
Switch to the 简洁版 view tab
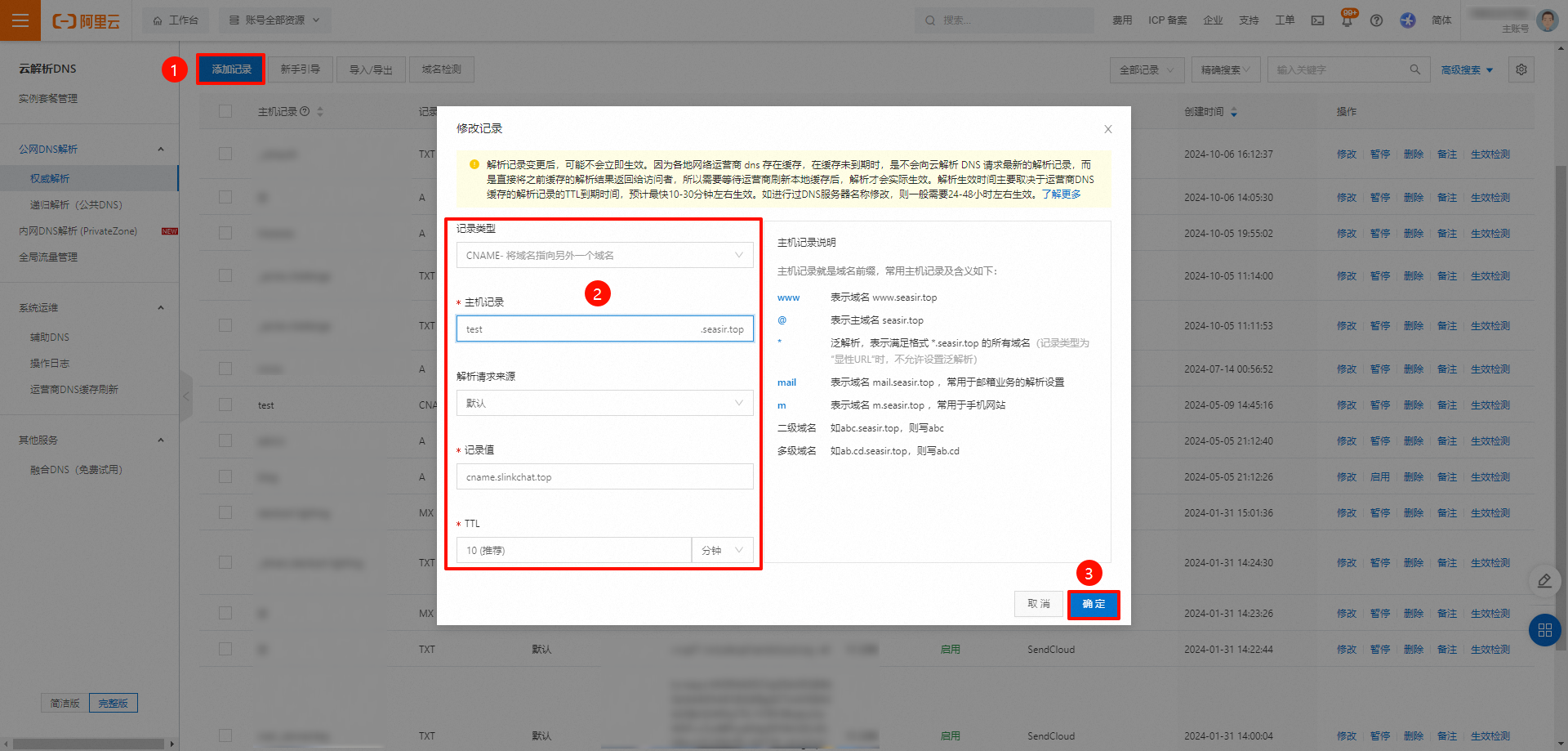click(x=65, y=703)
